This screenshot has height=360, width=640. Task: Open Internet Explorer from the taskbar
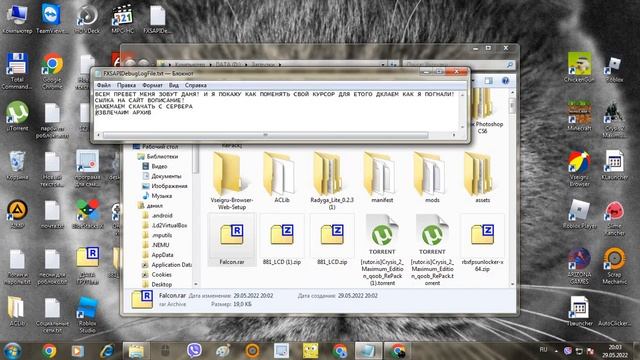(x=107, y=351)
